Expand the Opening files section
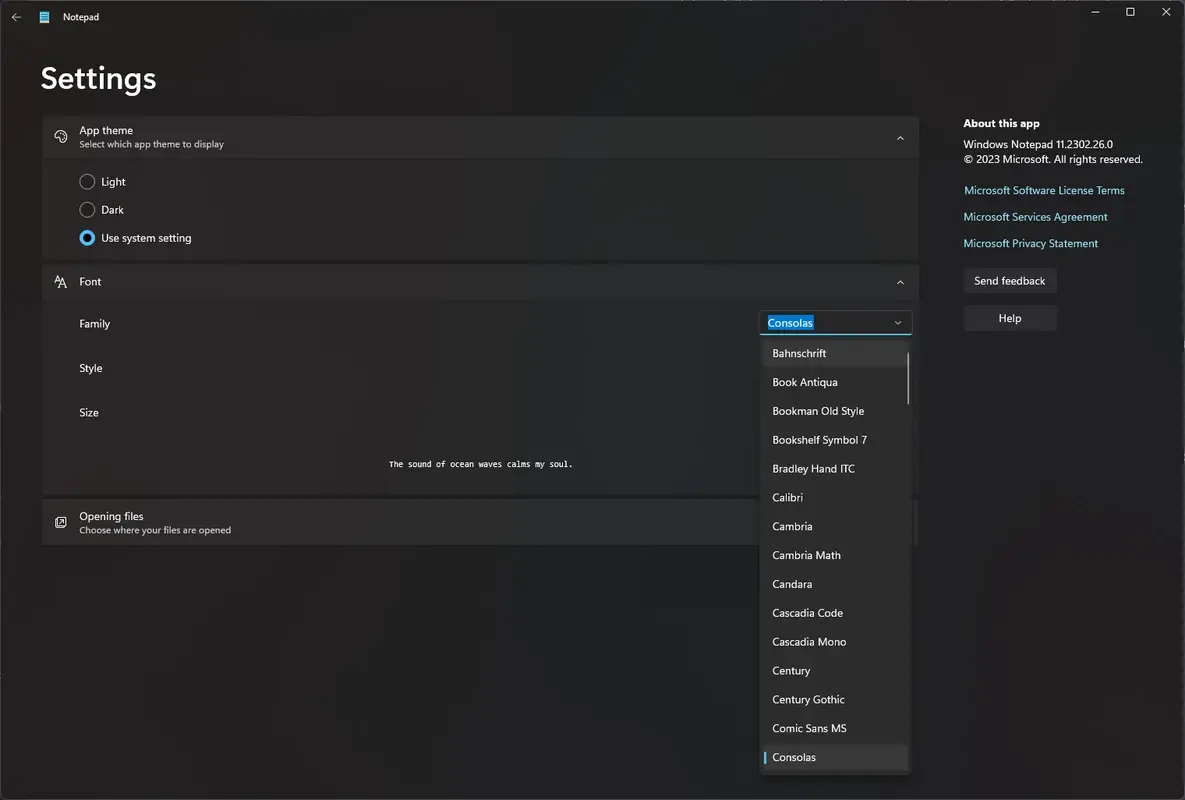 (x=400, y=522)
